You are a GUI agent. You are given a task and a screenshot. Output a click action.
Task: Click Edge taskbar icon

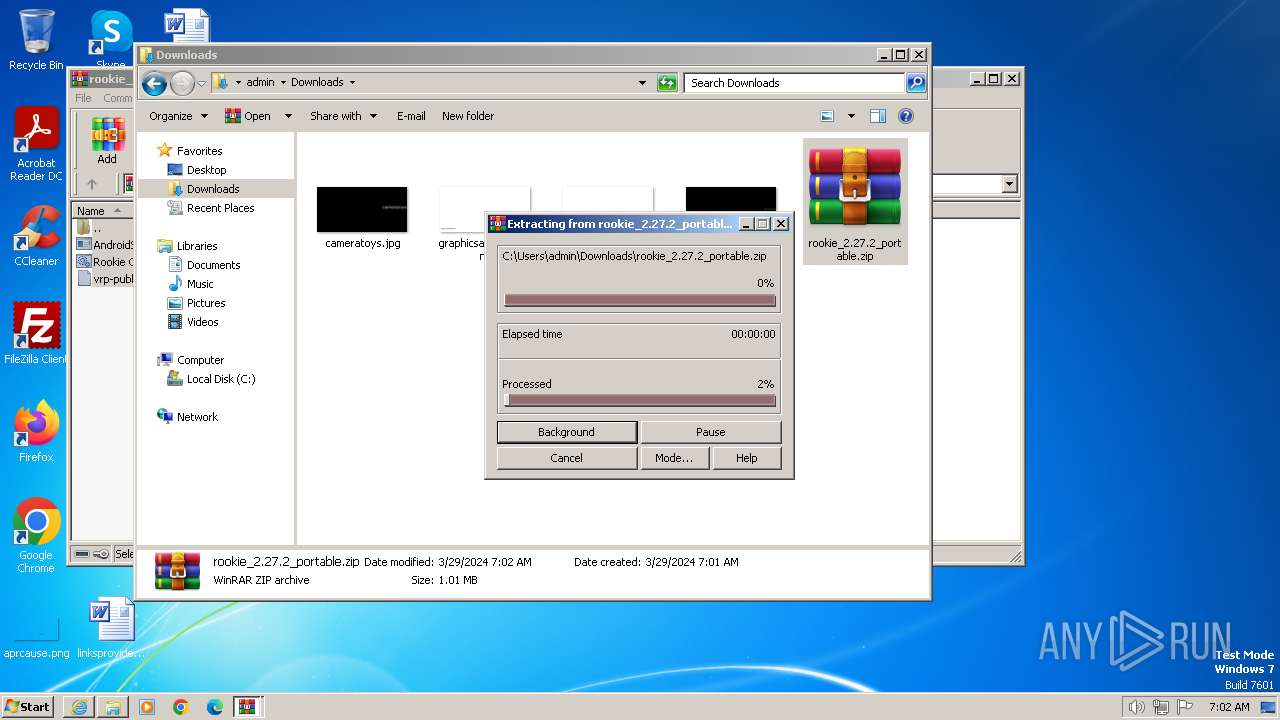pyautogui.click(x=215, y=707)
